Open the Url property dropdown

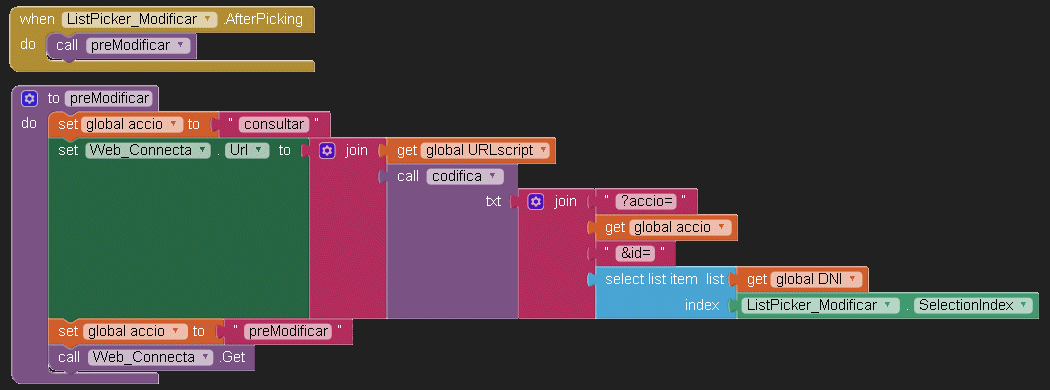258,151
